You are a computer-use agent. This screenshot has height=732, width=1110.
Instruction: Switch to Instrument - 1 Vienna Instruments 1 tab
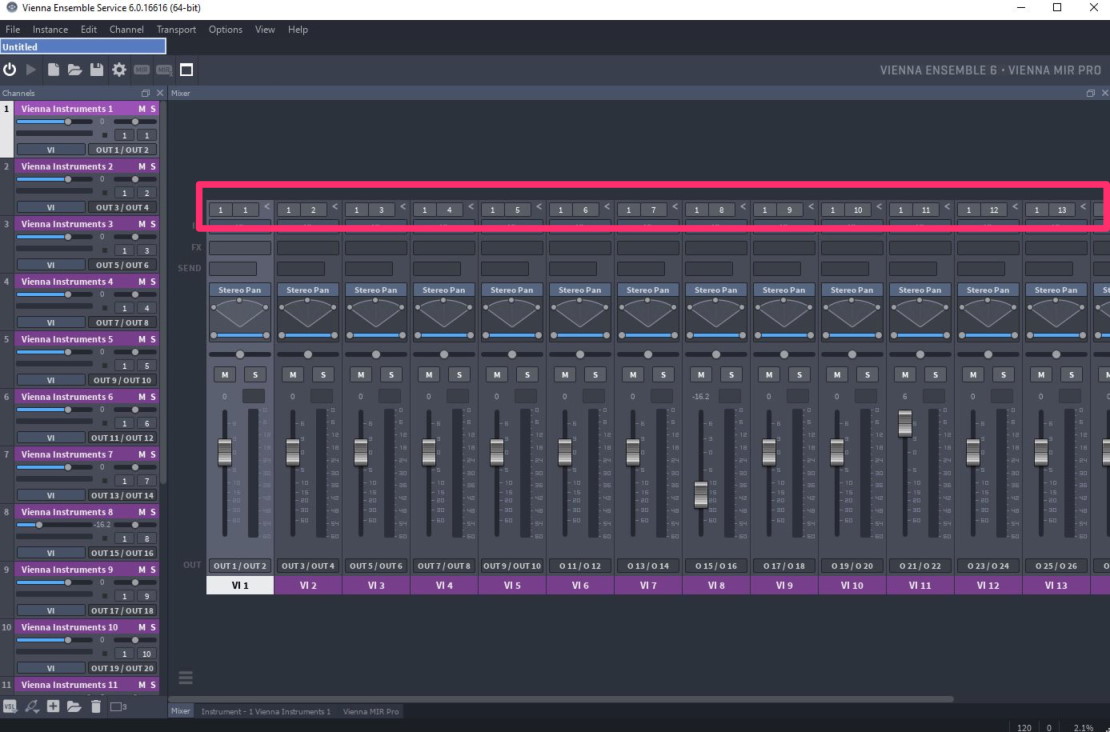point(265,711)
